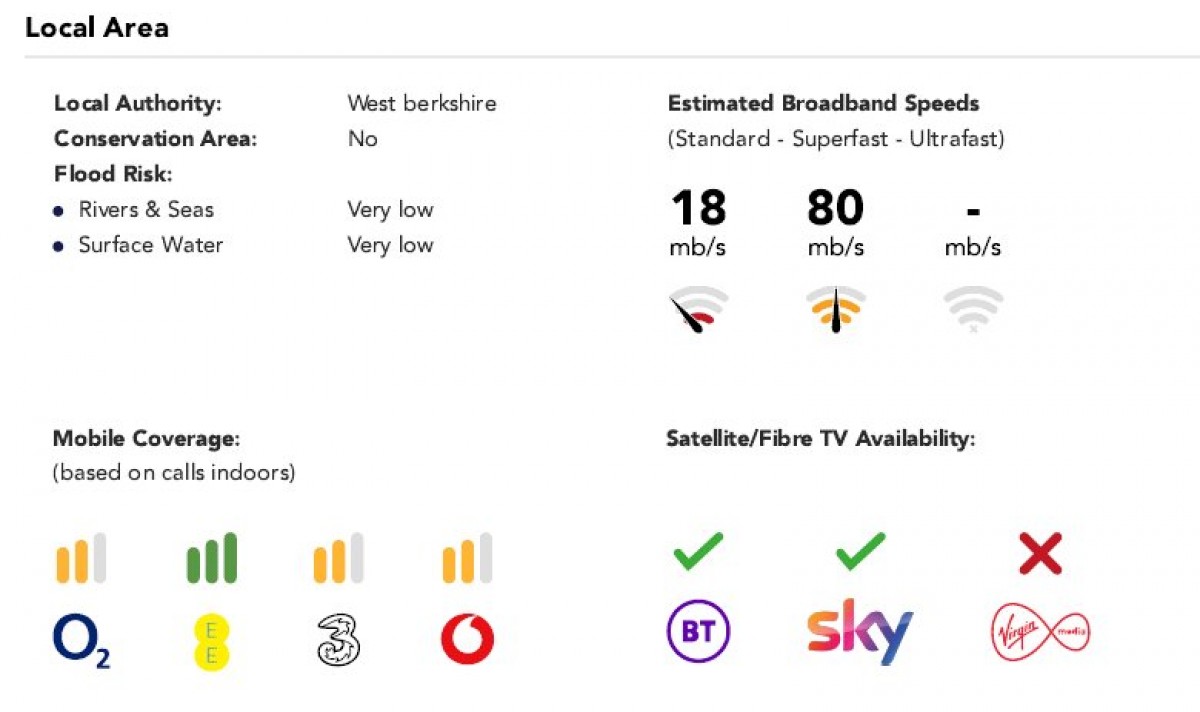
Task: Click the Sky logo
Action: [x=860, y=631]
